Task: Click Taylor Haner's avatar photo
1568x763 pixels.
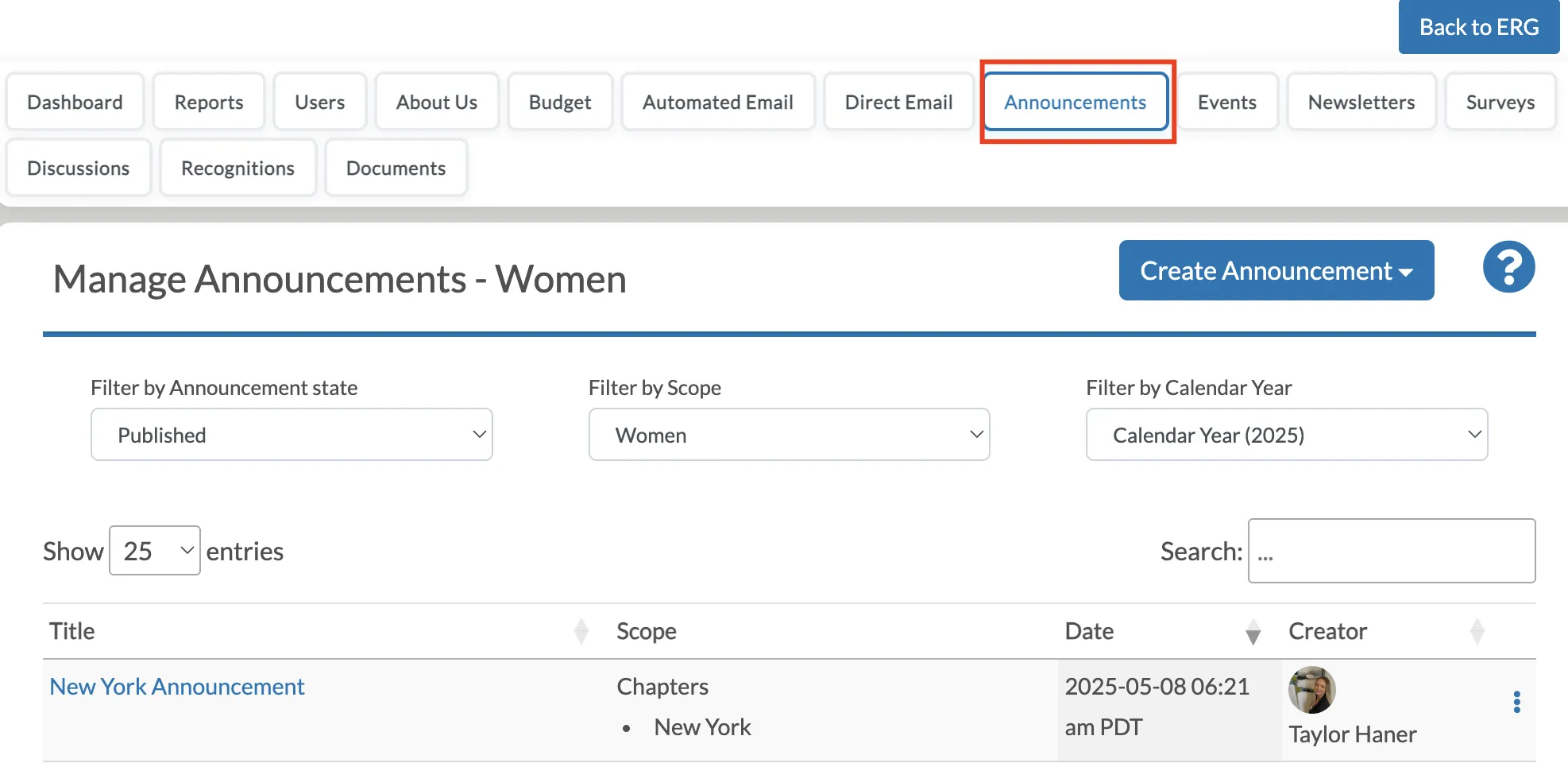Action: point(1311,690)
